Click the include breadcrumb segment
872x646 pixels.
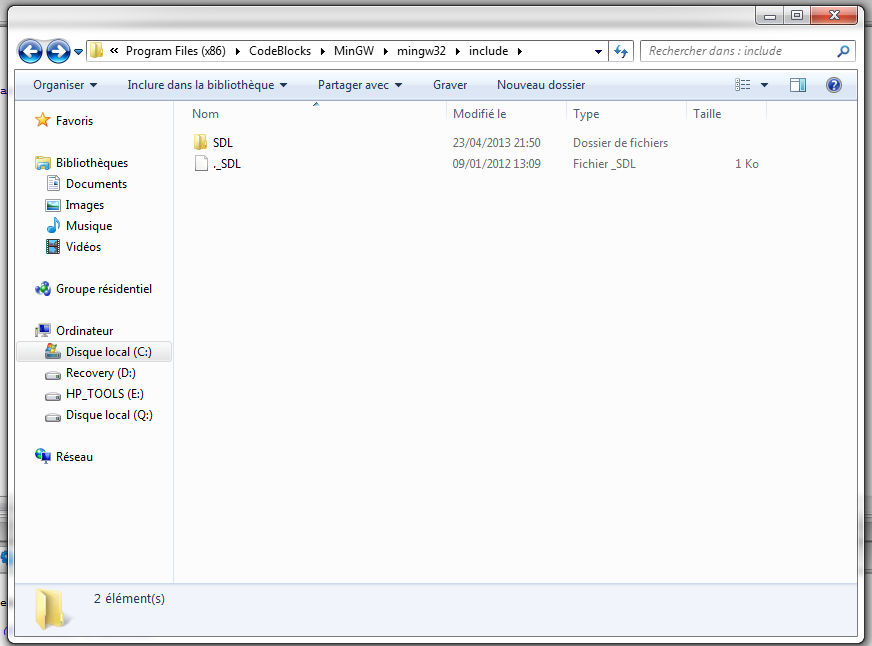pyautogui.click(x=488, y=51)
